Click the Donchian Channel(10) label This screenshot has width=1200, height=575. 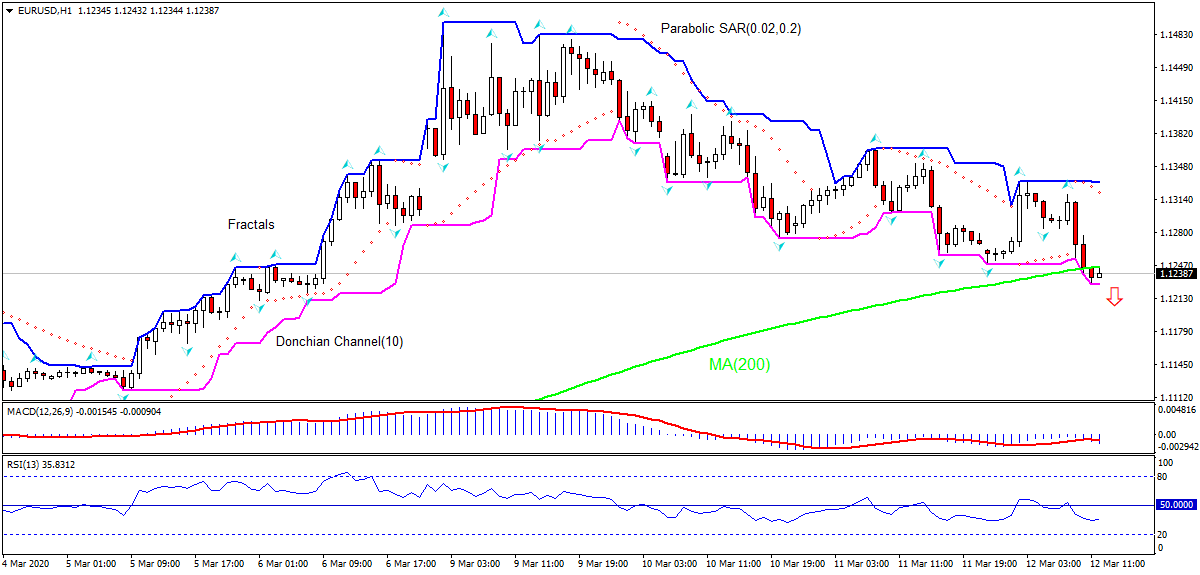point(339,342)
